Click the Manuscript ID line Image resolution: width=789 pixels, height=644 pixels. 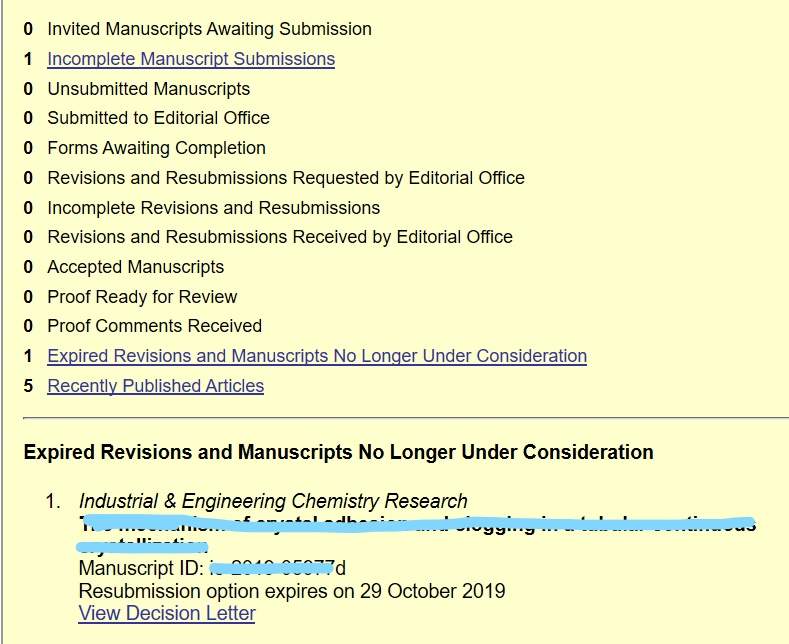(x=212, y=569)
